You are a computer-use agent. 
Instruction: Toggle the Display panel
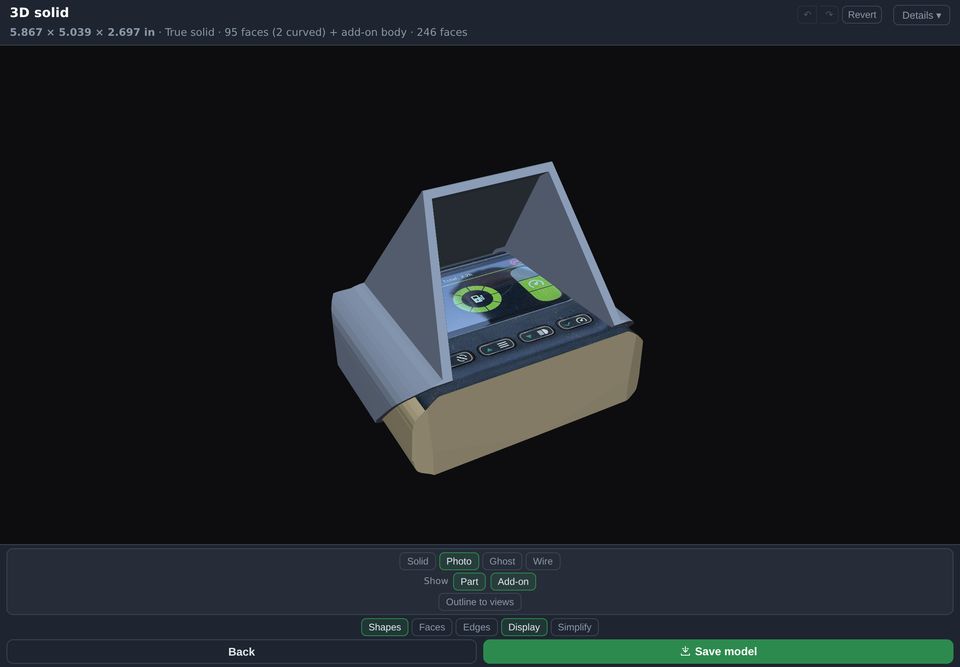coord(524,627)
